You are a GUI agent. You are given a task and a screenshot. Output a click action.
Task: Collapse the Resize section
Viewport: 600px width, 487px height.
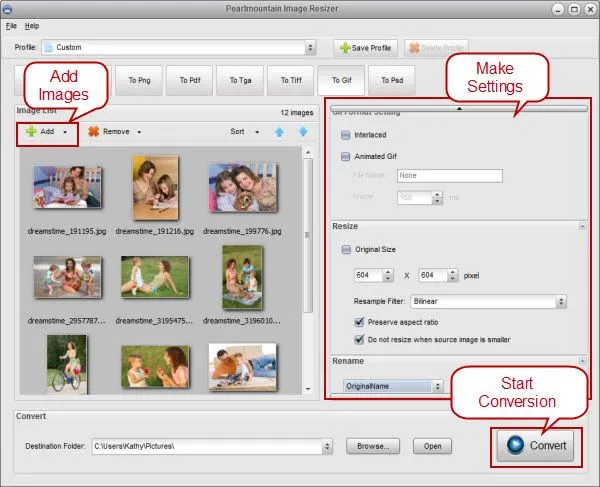click(x=582, y=226)
